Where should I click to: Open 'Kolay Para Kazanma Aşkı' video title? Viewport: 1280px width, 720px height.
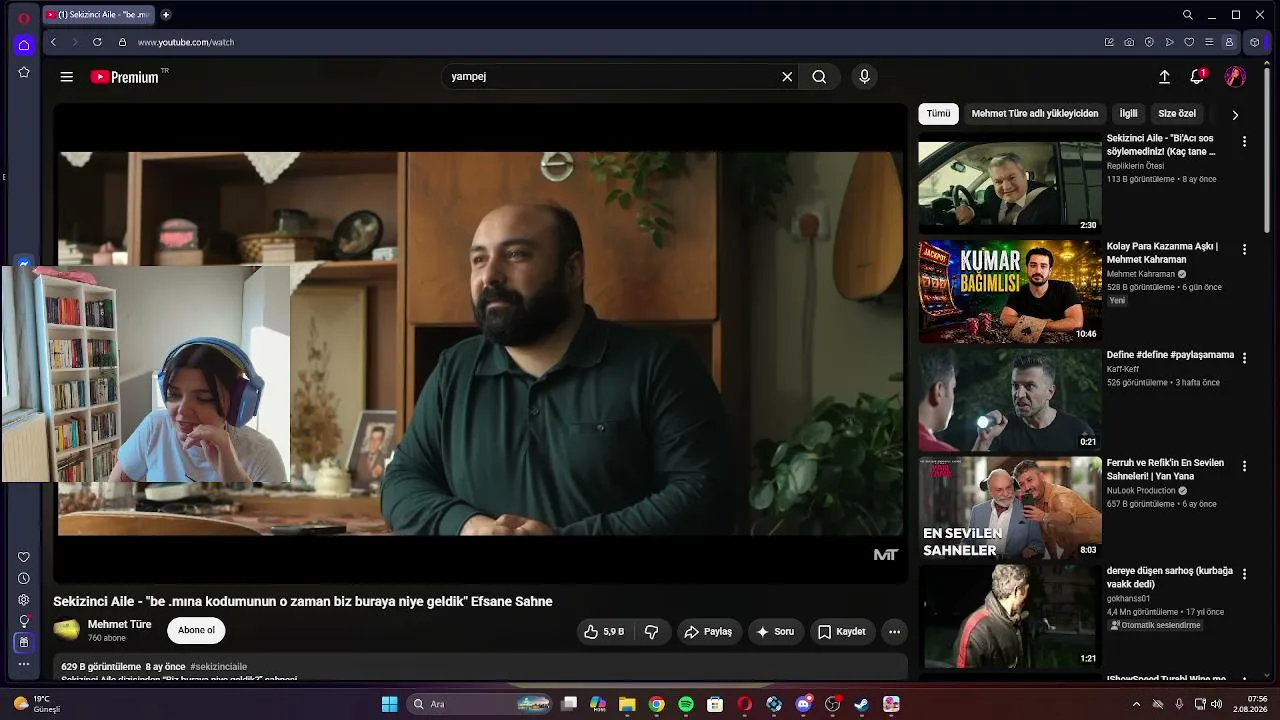pyautogui.click(x=1162, y=253)
